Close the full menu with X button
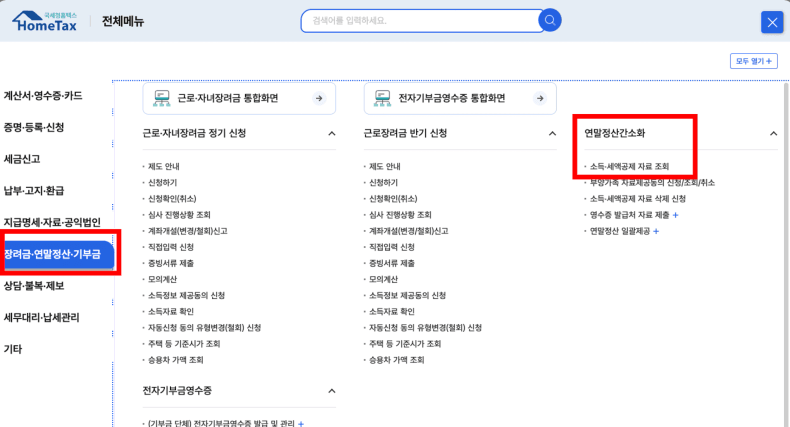 click(771, 22)
